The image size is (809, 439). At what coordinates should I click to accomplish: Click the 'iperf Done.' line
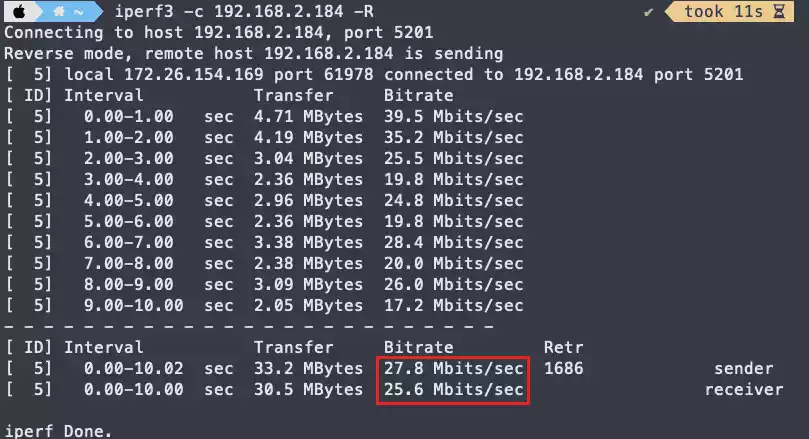click(58, 431)
